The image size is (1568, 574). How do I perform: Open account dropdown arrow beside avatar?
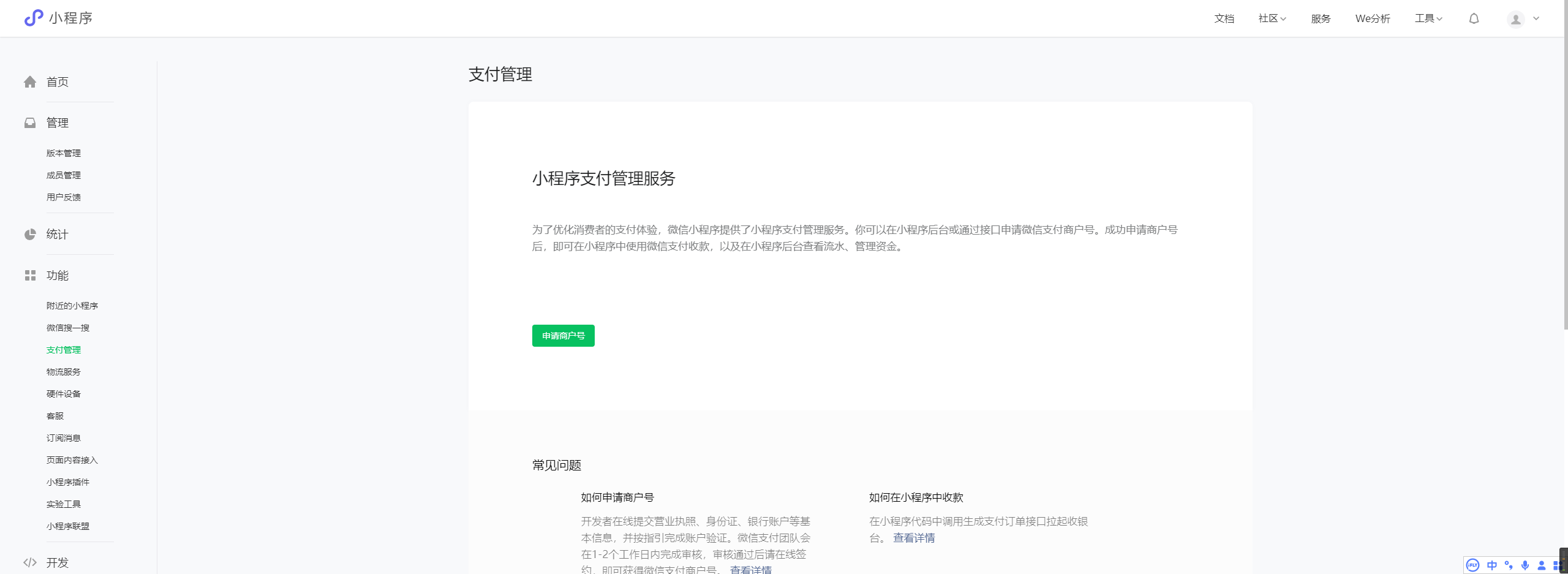pyautogui.click(x=1536, y=18)
